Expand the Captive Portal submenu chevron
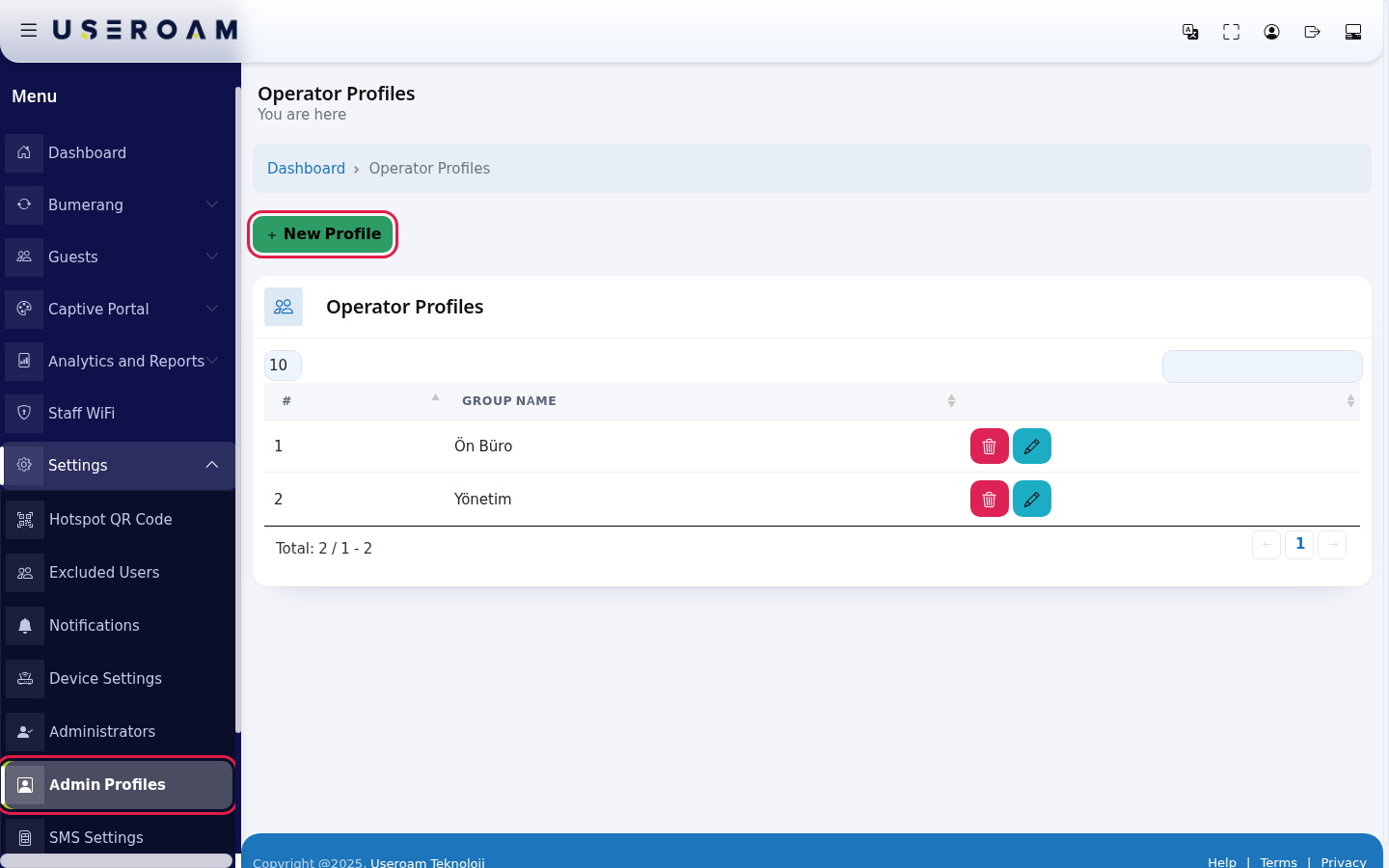The height and width of the screenshot is (868, 1389). coord(212,309)
